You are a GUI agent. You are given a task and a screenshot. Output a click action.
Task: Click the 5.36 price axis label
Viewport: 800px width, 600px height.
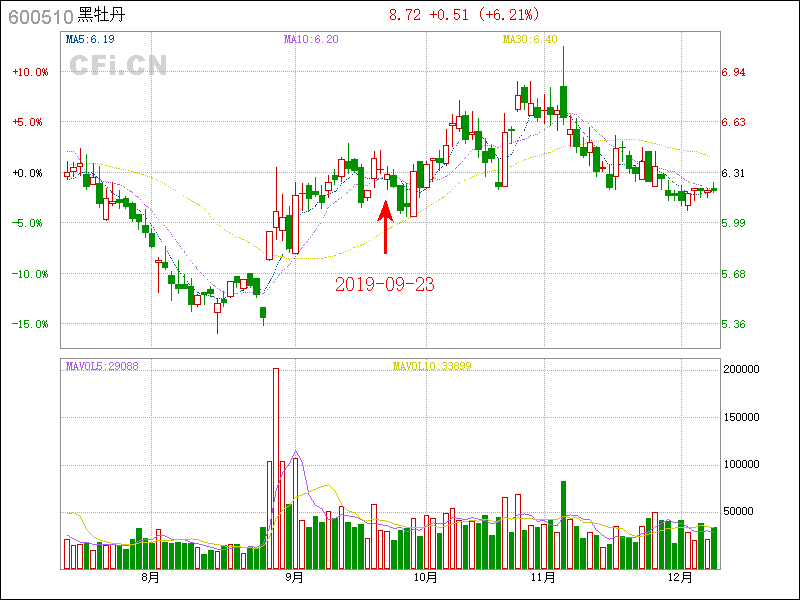[734, 324]
